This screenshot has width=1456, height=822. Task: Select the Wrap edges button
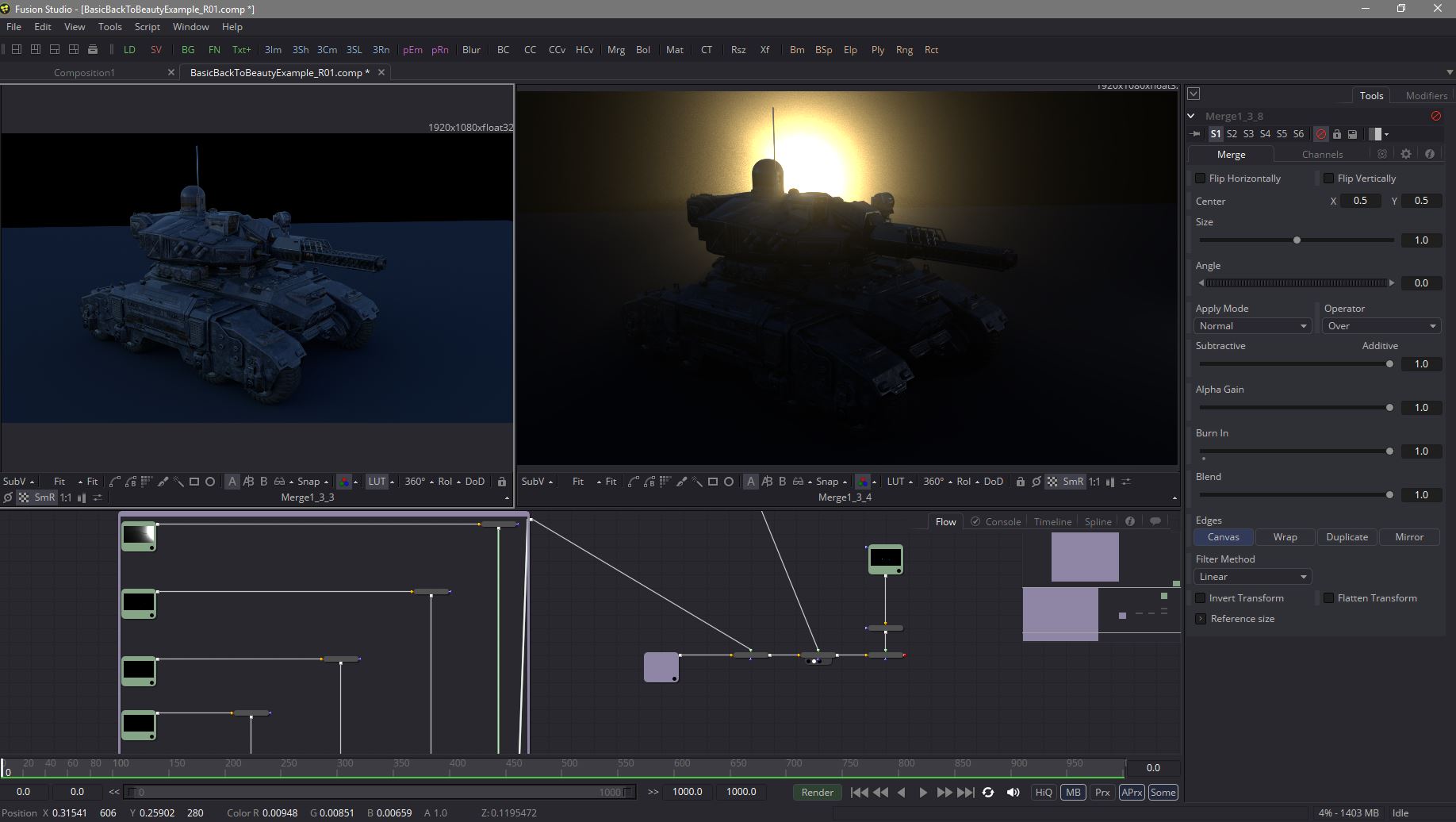[x=1285, y=537]
